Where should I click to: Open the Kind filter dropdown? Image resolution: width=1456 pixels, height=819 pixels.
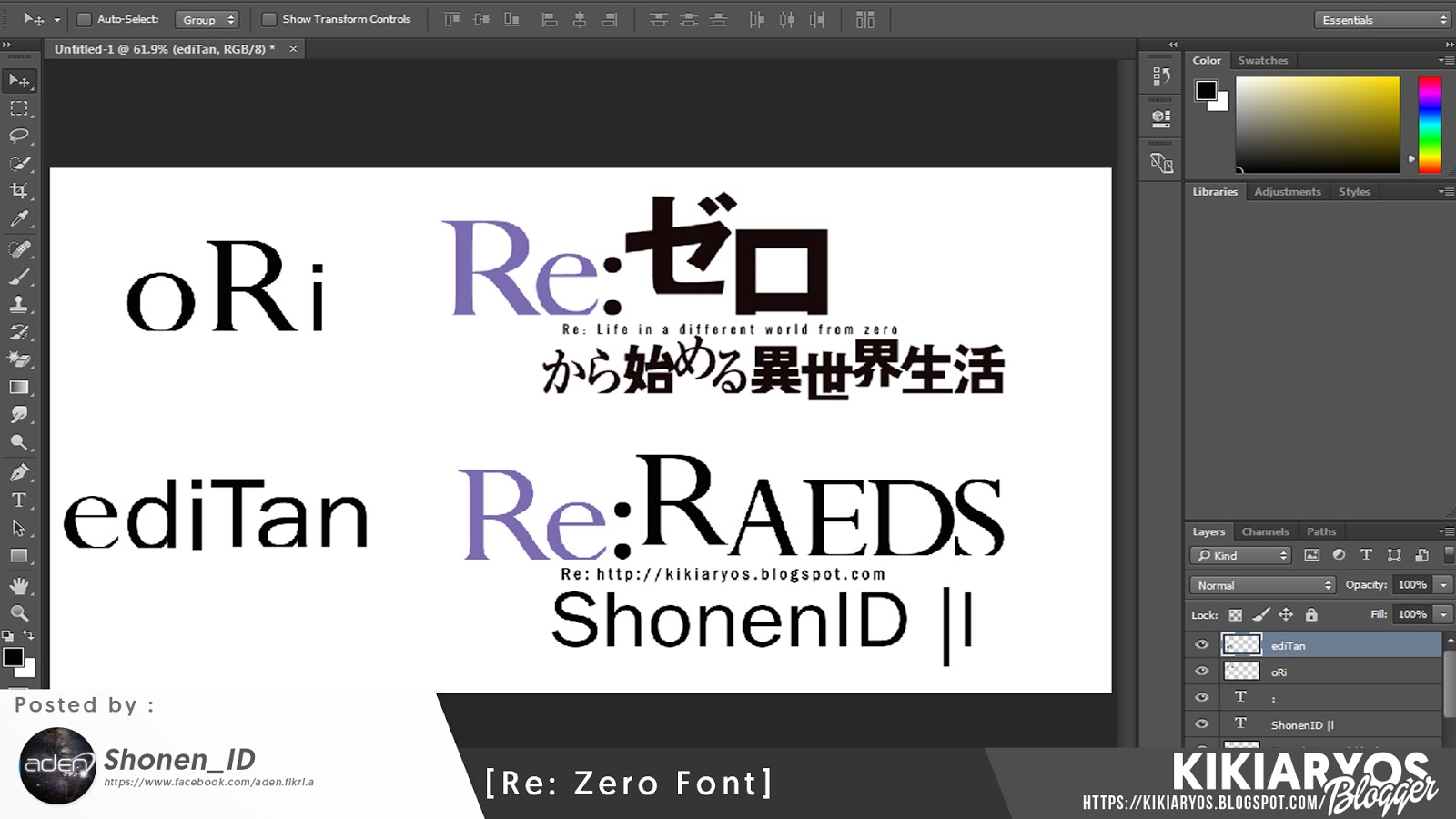pyautogui.click(x=1239, y=556)
